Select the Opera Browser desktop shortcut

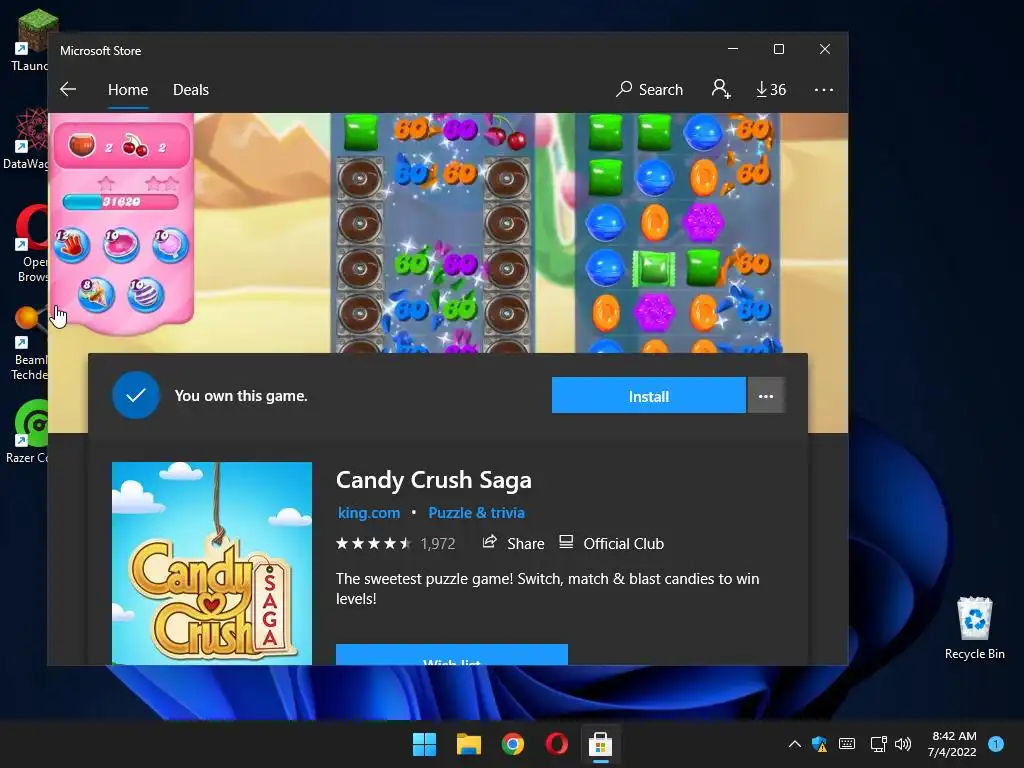31,243
